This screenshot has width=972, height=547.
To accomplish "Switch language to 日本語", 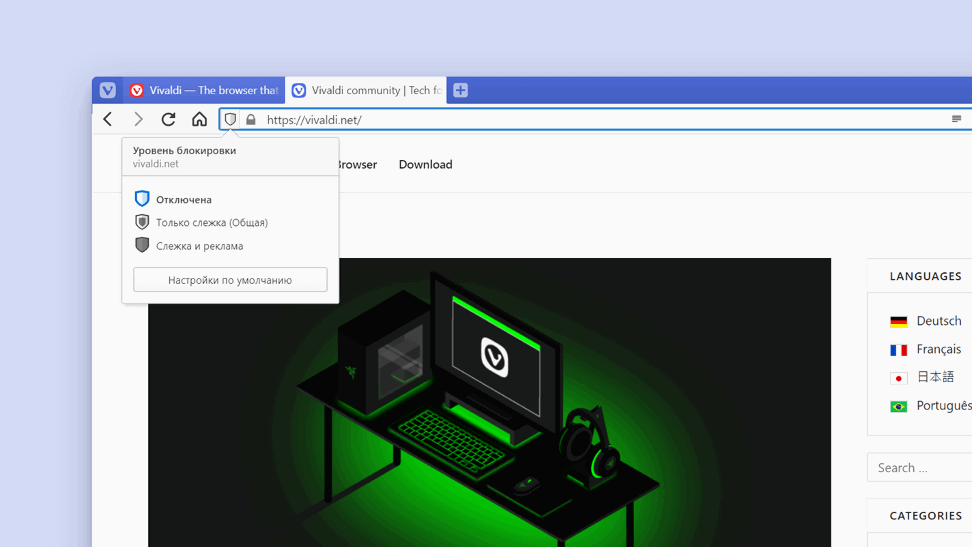I will coord(935,377).
